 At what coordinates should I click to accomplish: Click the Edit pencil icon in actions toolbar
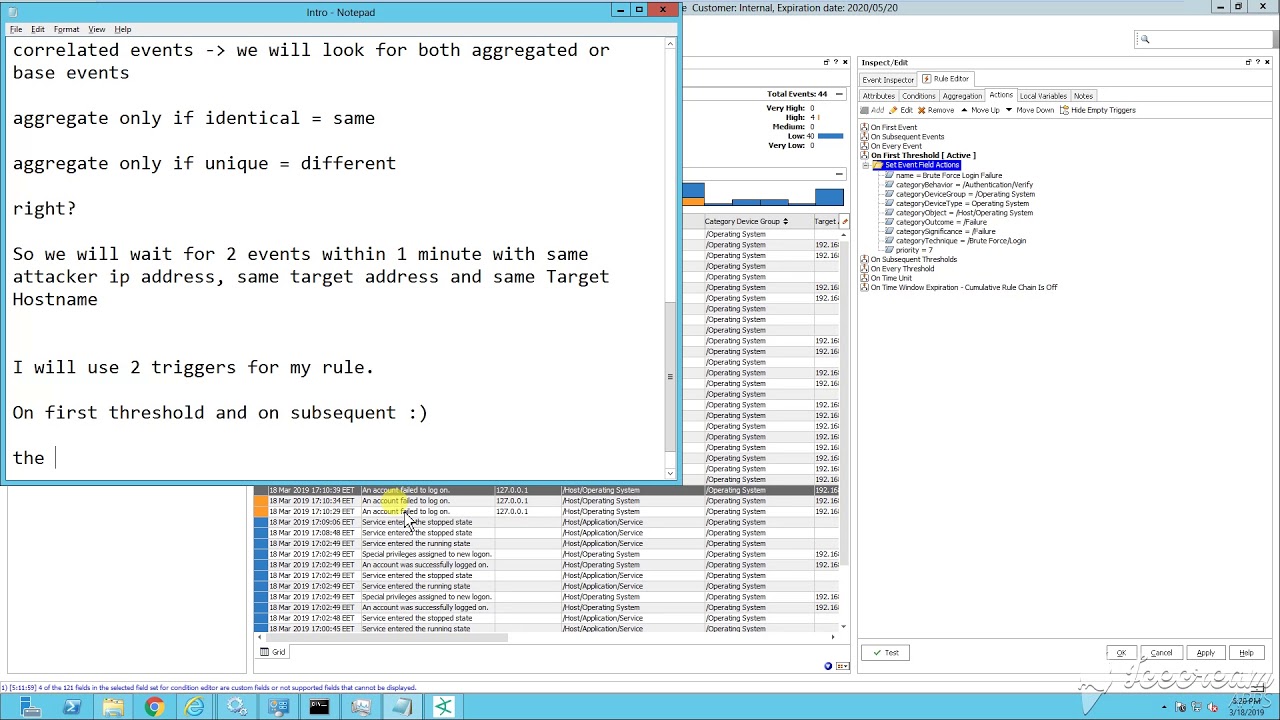click(x=894, y=110)
